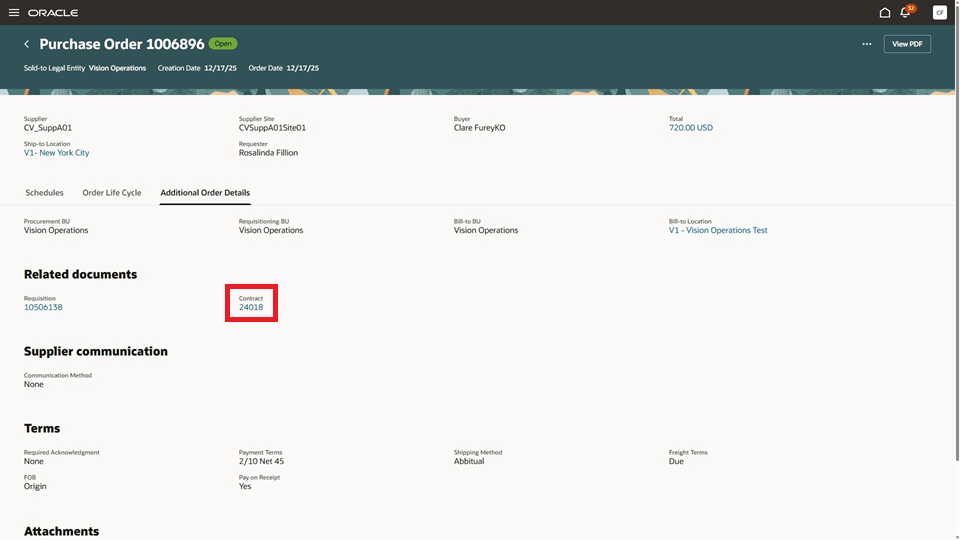
Task: Click the Oracle logo
Action: [x=53, y=13]
